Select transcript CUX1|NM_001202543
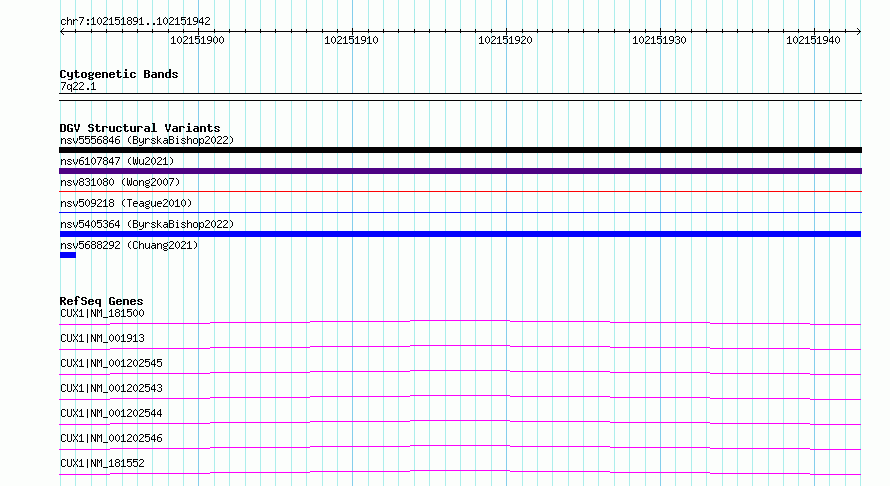The width and height of the screenshot is (890, 486). pyautogui.click(x=111, y=388)
